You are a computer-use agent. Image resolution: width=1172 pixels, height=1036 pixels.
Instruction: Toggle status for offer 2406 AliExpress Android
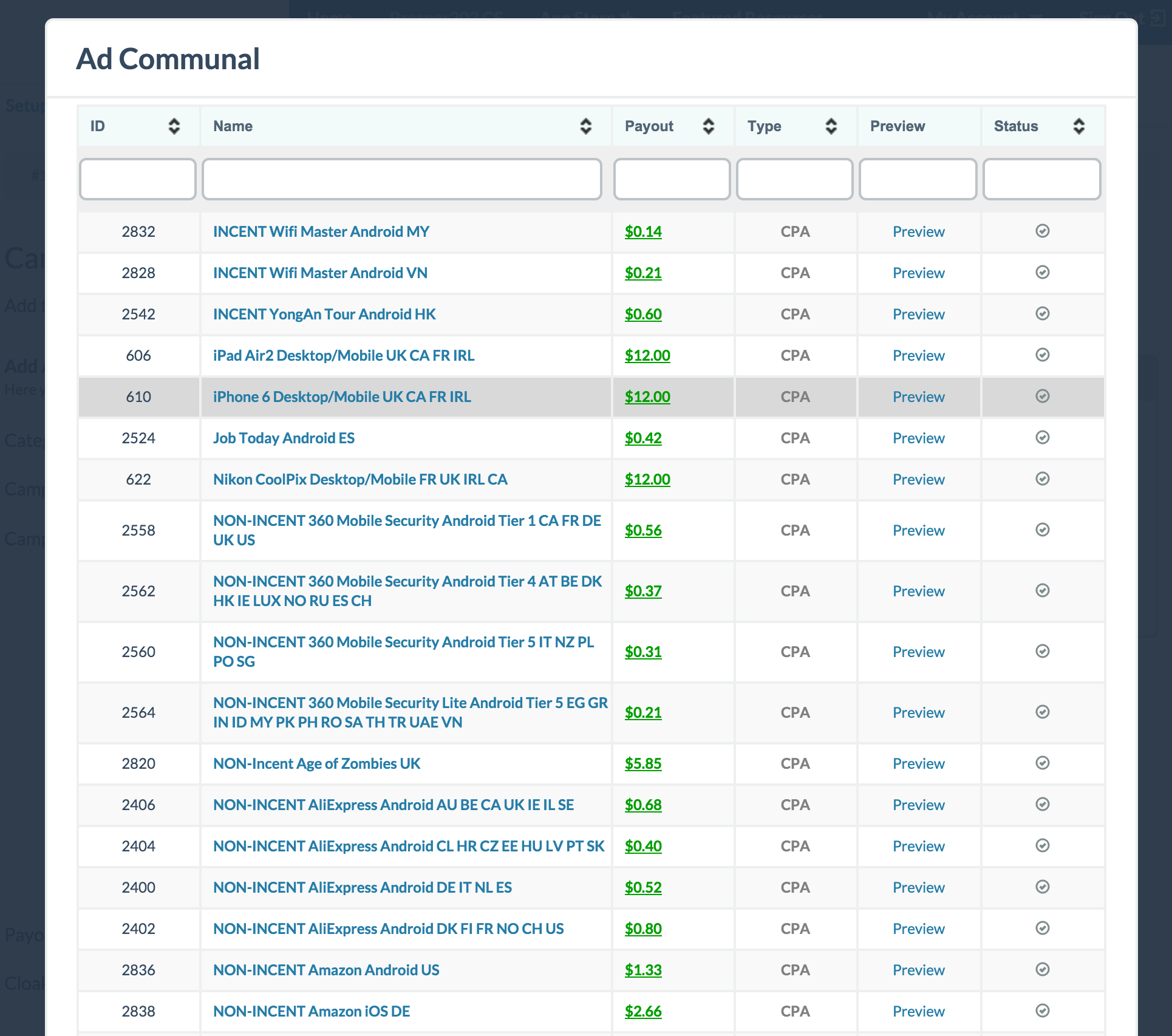1042,805
